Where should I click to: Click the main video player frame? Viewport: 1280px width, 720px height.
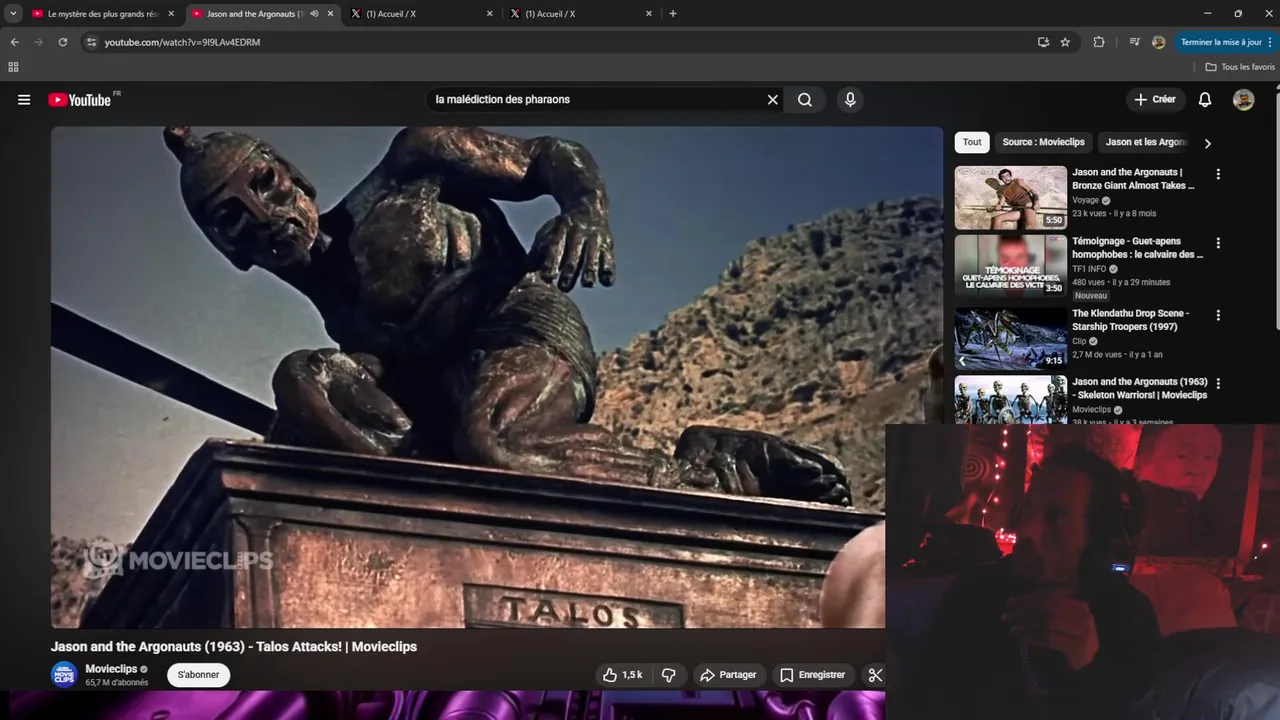497,377
